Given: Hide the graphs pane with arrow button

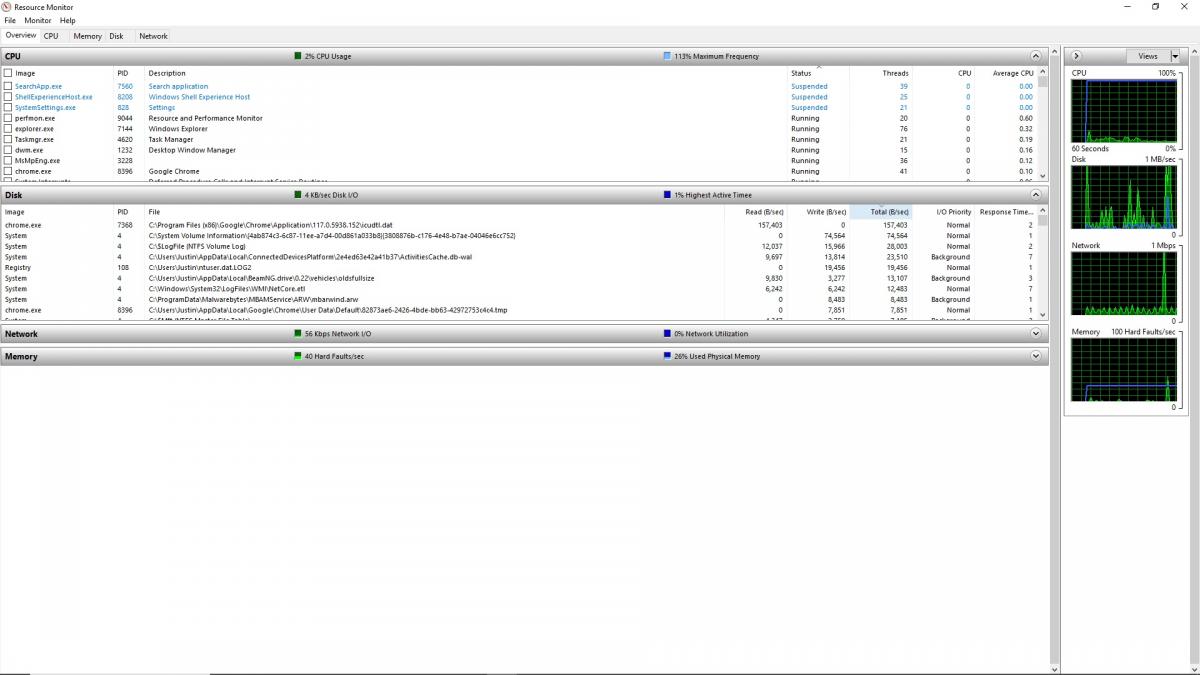Looking at the screenshot, I should coord(1077,56).
